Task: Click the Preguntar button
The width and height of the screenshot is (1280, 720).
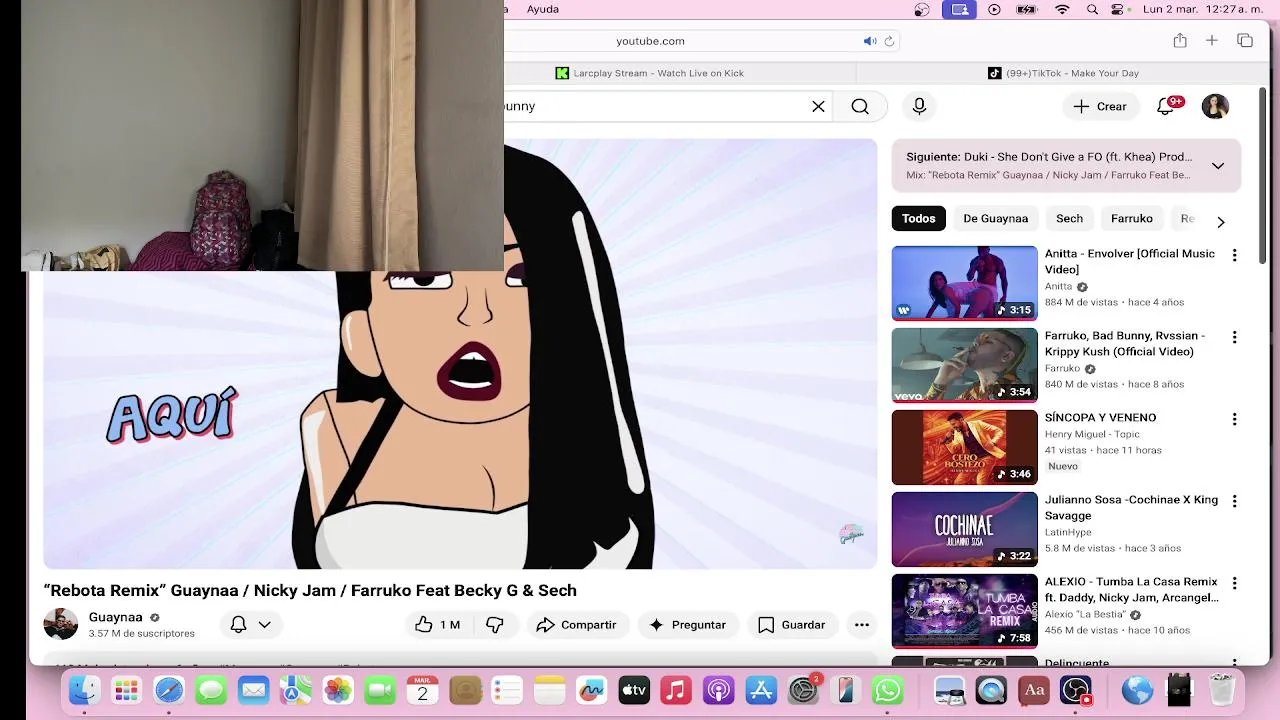Action: click(687, 624)
